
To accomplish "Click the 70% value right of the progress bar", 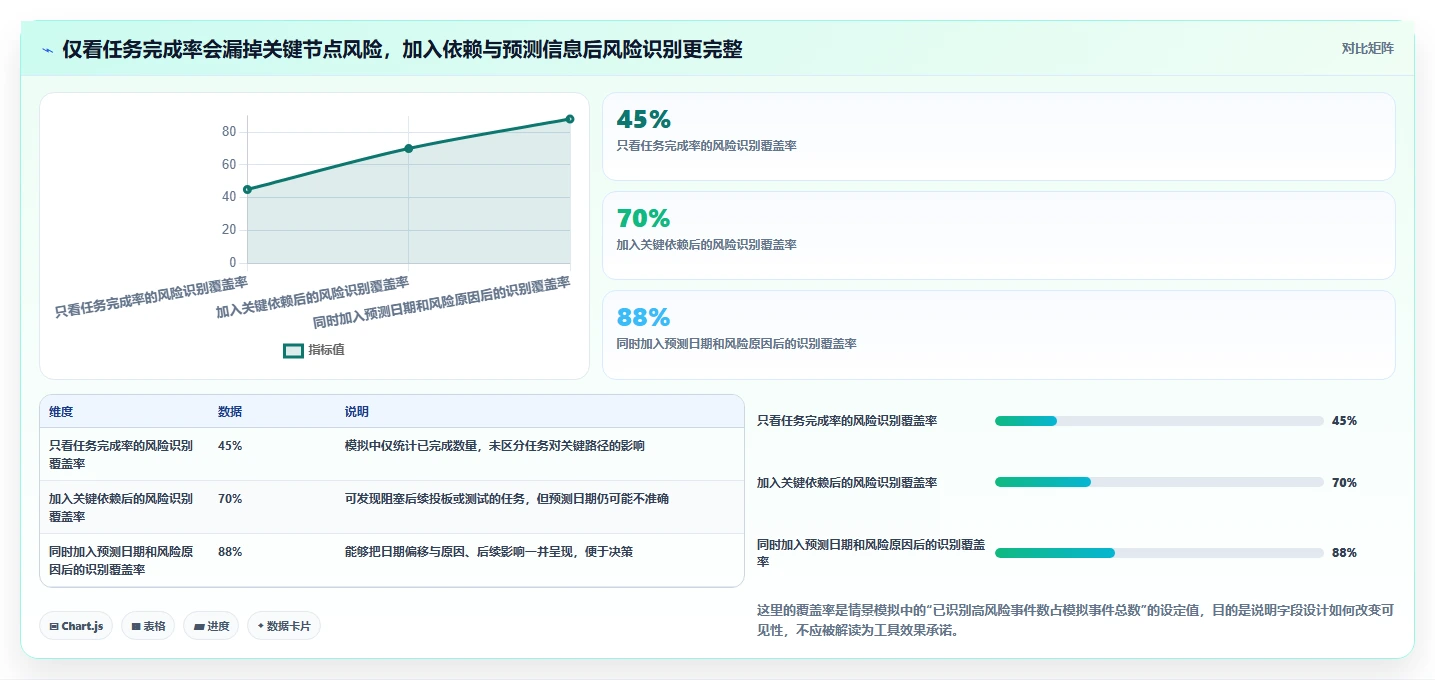I will [1344, 483].
